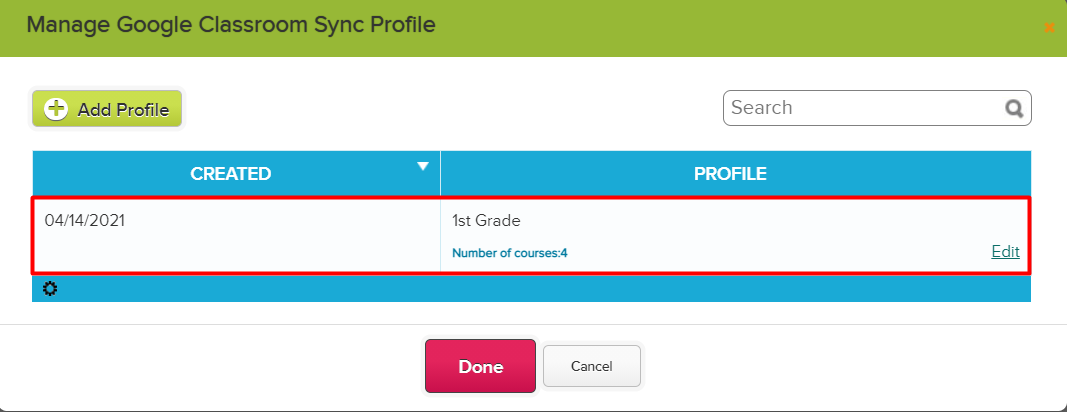Viewport: 1067px width, 412px height.
Task: Click the magnifying glass search icon
Action: (x=1014, y=109)
